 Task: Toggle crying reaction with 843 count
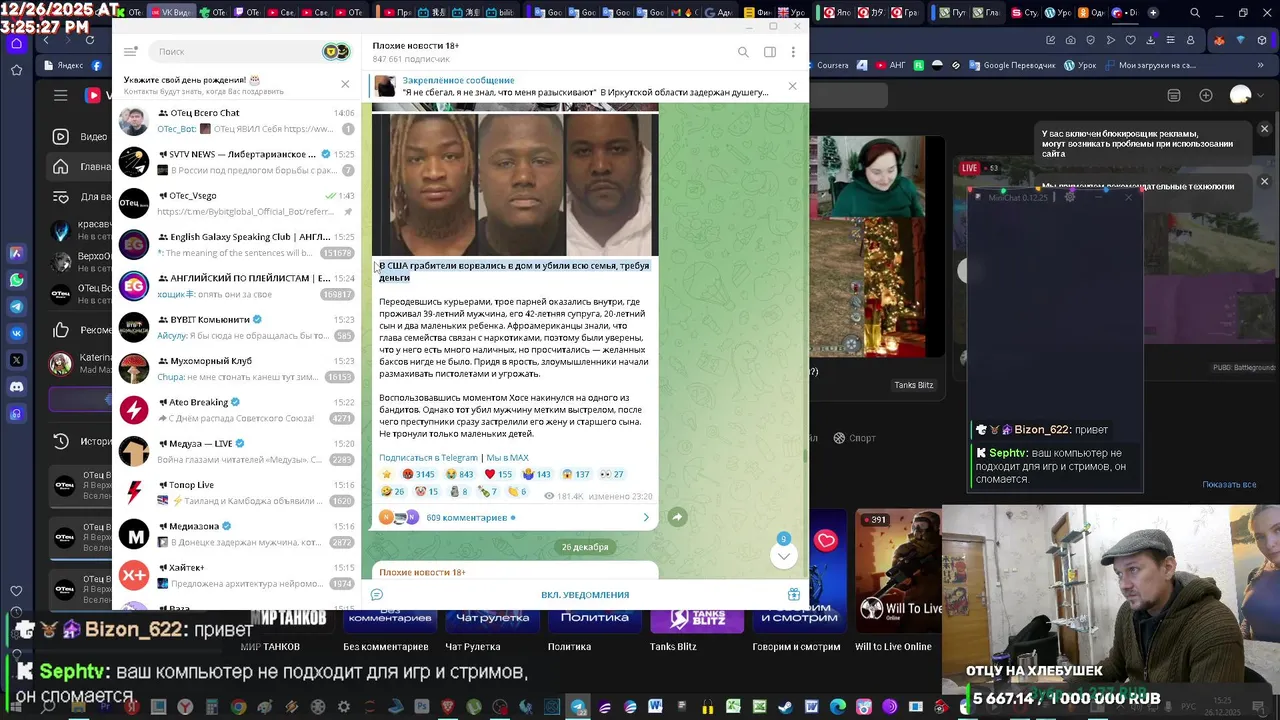tap(460, 474)
